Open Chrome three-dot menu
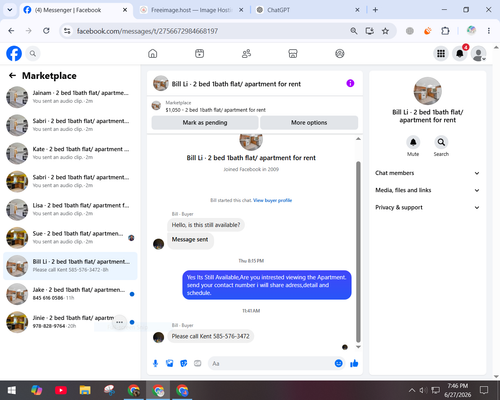The width and height of the screenshot is (500, 400). pyautogui.click(x=489, y=31)
